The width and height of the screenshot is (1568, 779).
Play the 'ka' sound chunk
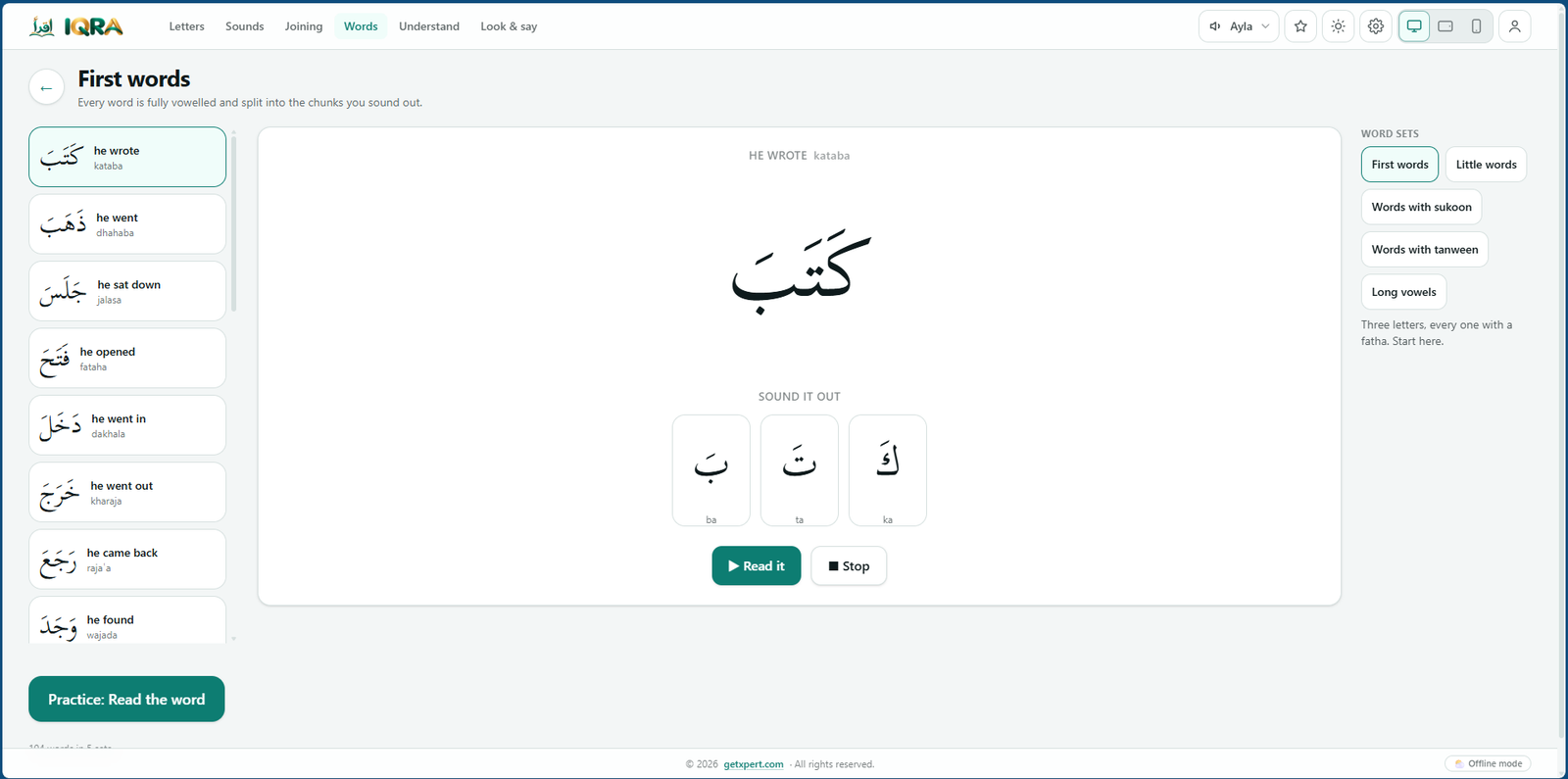coord(888,470)
